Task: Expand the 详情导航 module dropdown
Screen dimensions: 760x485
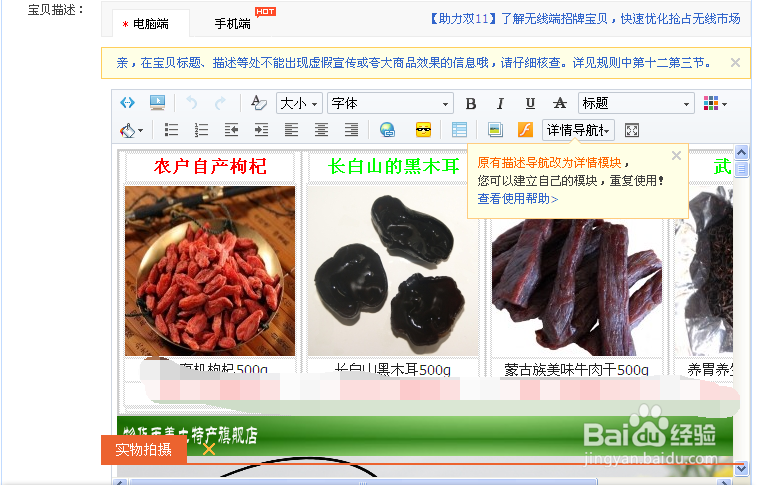Action: tap(578, 130)
